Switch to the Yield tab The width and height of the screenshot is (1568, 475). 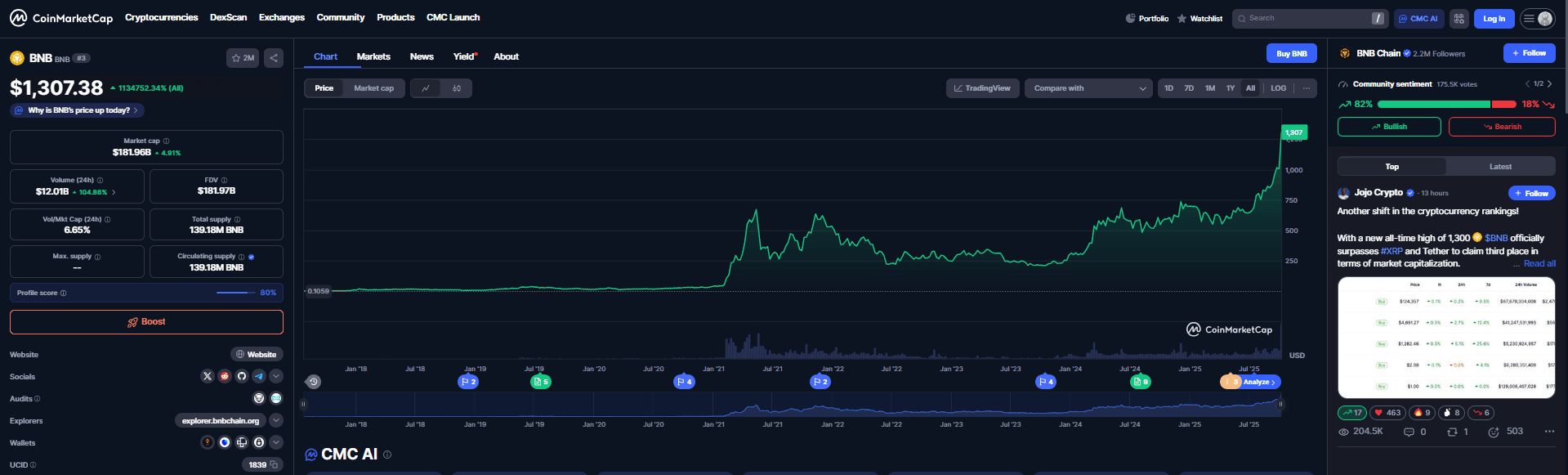[465, 56]
